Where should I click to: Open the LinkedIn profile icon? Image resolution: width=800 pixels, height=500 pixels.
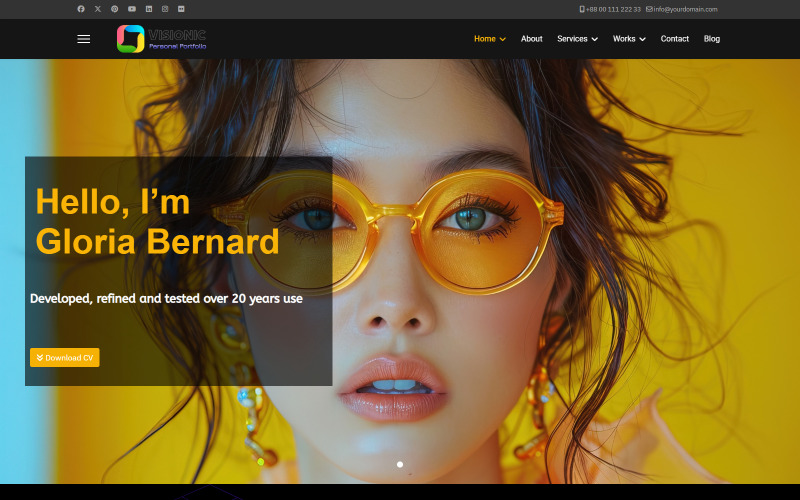pyautogui.click(x=149, y=9)
